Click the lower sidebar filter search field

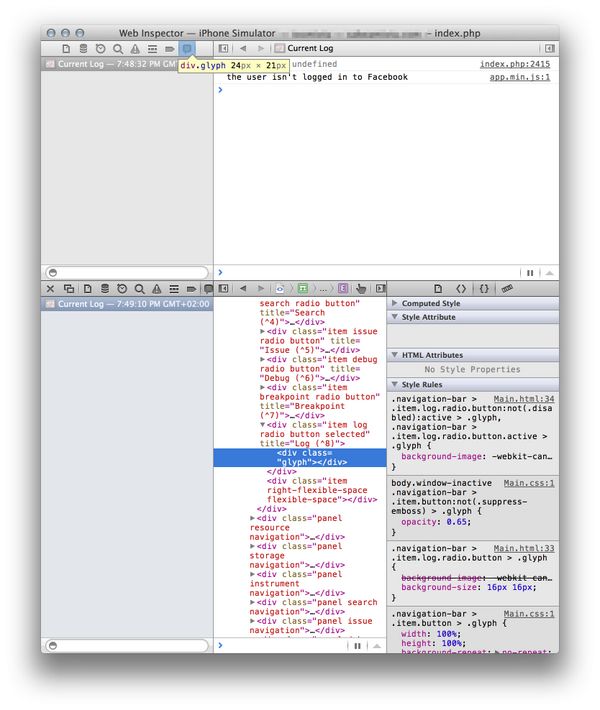(126, 645)
